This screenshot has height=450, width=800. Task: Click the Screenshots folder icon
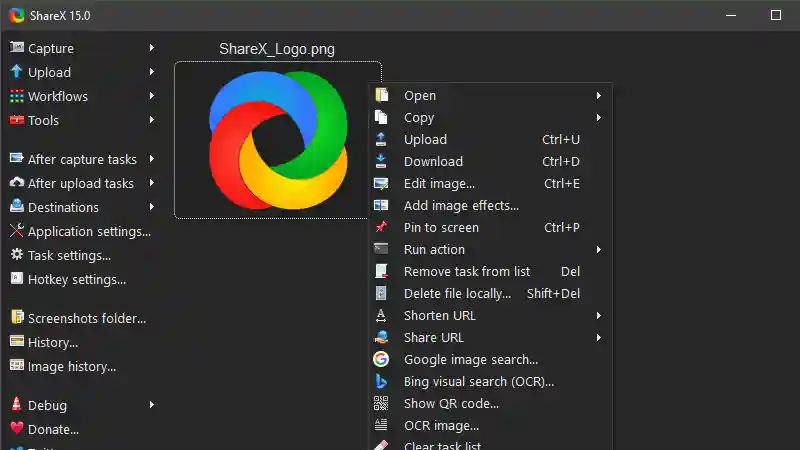click(17, 317)
